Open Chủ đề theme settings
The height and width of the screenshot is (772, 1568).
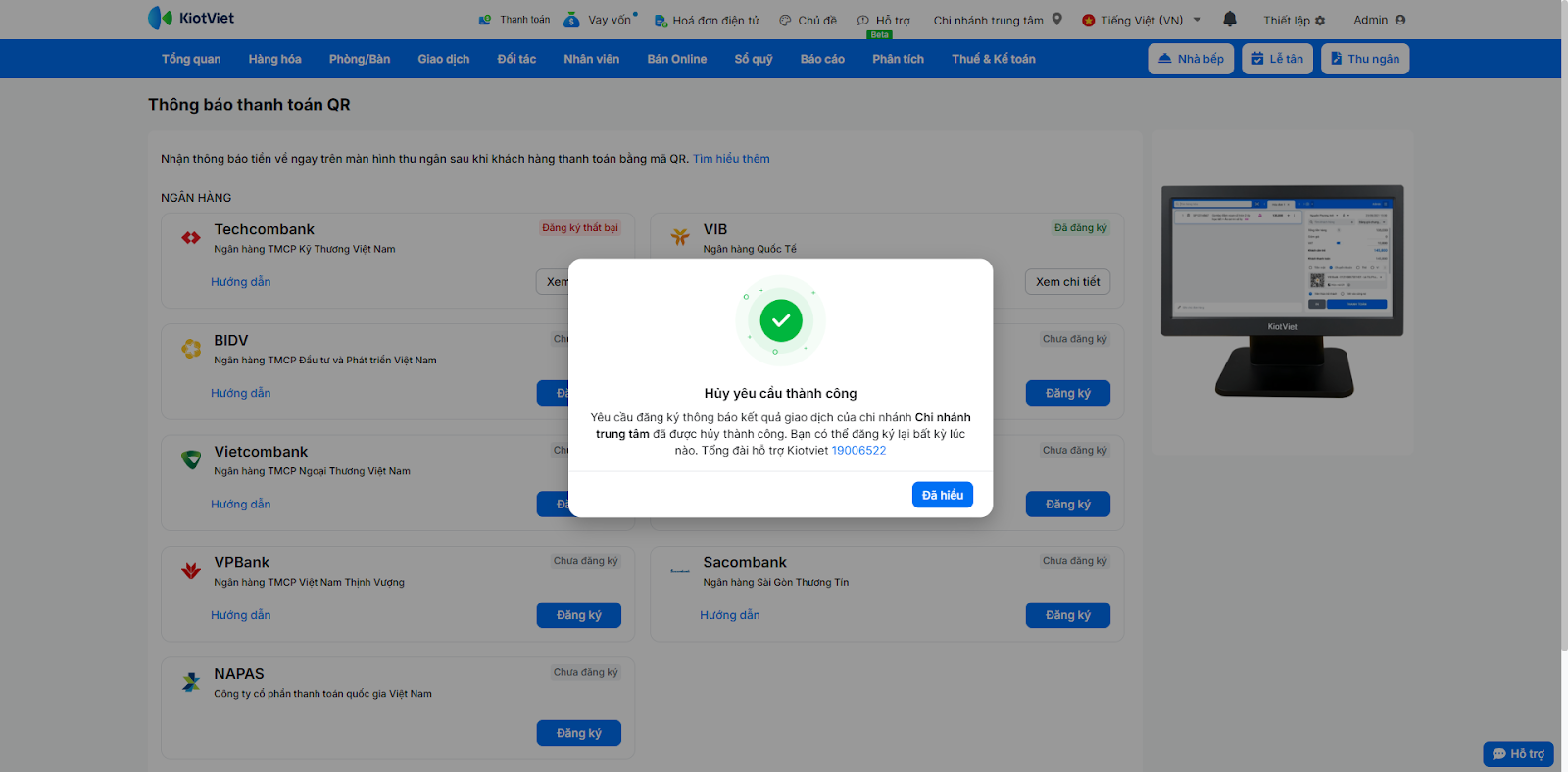click(x=808, y=20)
